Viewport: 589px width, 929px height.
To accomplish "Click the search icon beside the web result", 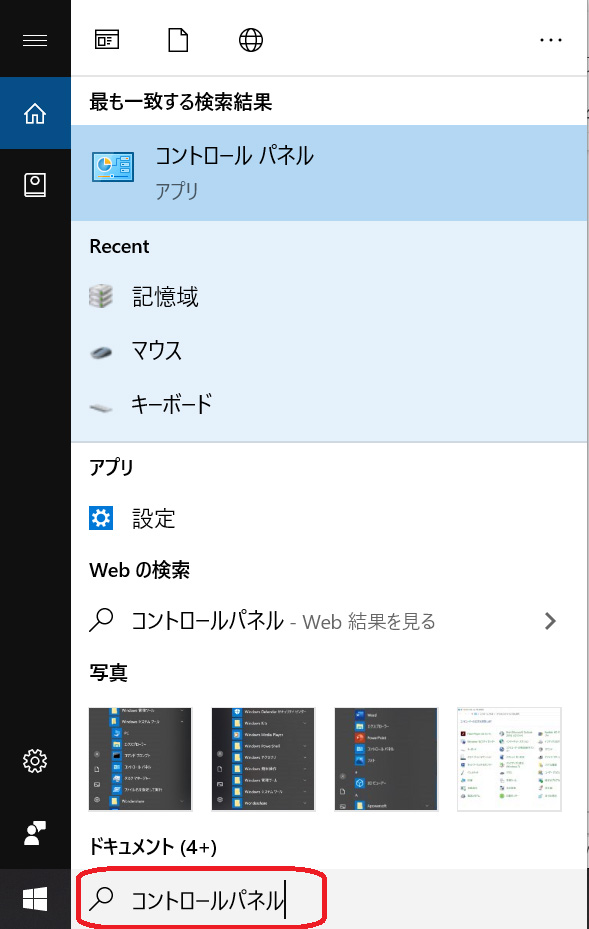I will [x=101, y=620].
